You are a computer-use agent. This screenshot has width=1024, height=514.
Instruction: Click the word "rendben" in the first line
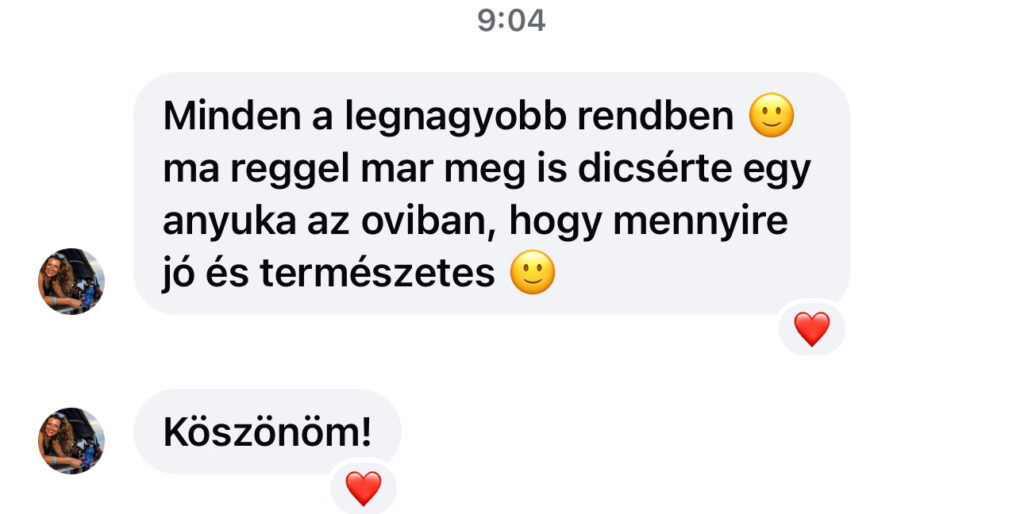[656, 116]
